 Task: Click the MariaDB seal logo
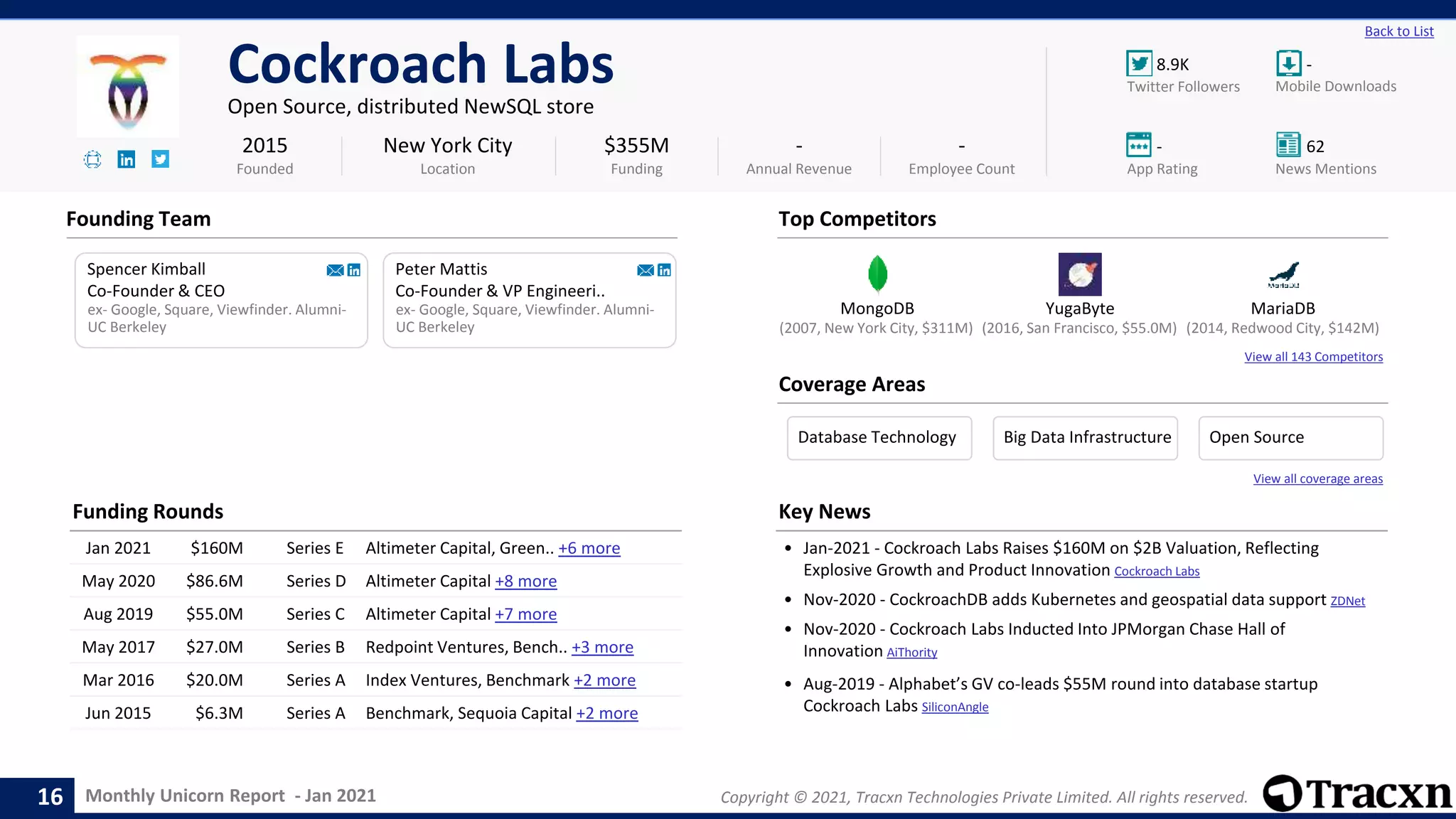click(x=1284, y=274)
